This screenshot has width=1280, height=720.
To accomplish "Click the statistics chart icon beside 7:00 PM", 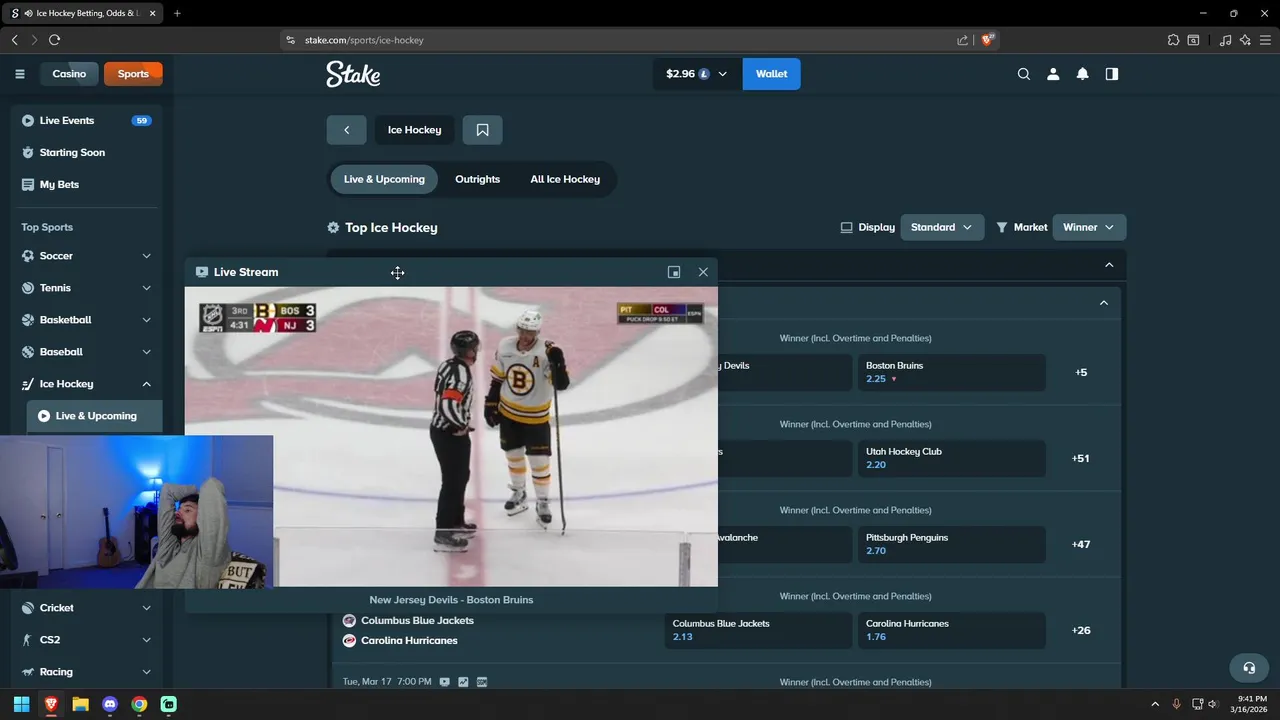I will [463, 682].
